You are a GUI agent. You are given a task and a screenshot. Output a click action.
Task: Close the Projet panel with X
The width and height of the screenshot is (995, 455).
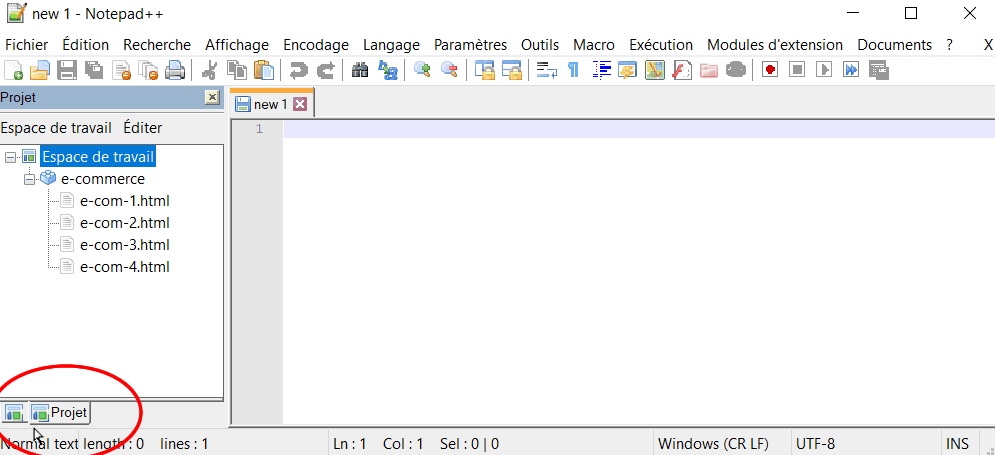click(213, 97)
